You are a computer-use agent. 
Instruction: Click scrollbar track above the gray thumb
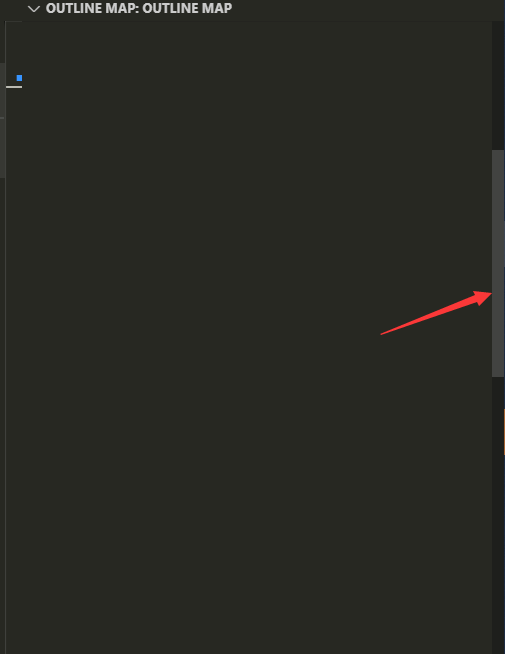click(498, 86)
